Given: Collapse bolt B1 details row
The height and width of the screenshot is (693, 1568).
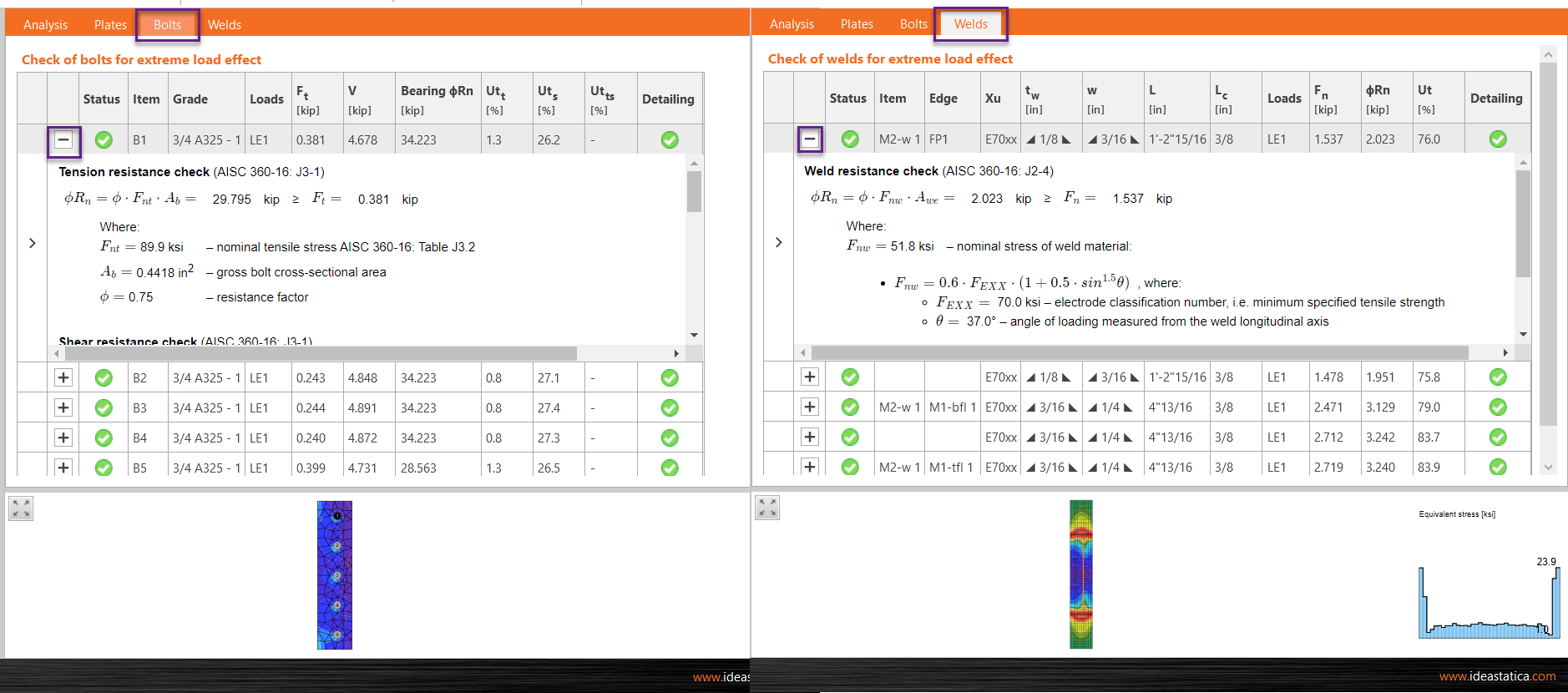Looking at the screenshot, I should point(63,139).
